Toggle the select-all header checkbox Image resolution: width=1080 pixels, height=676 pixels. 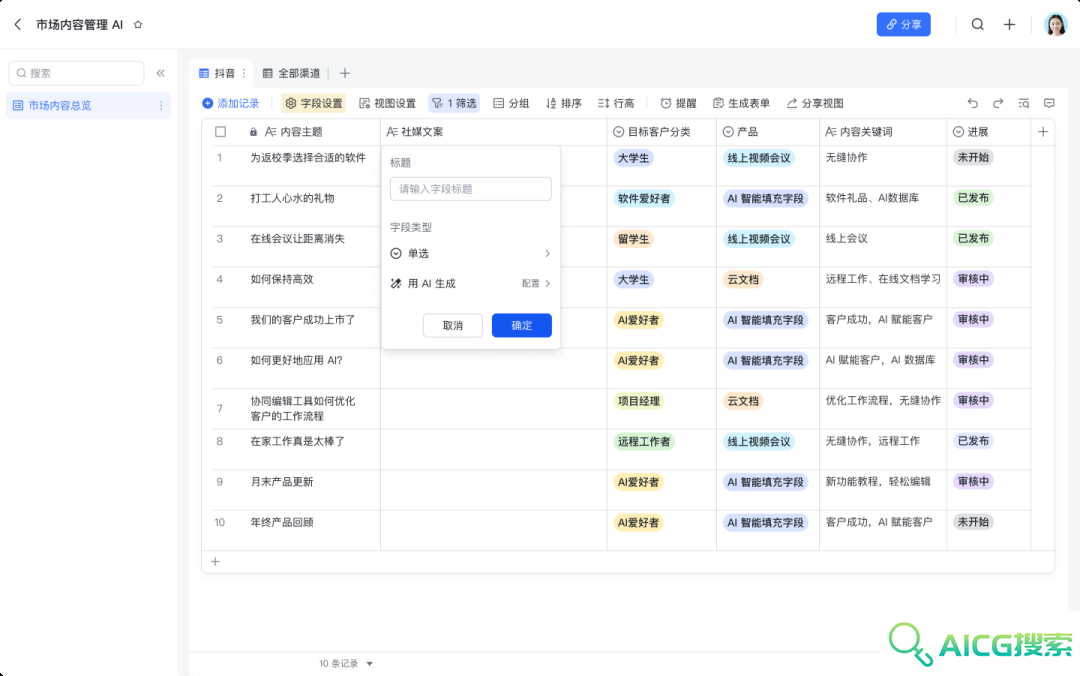[x=220, y=132]
